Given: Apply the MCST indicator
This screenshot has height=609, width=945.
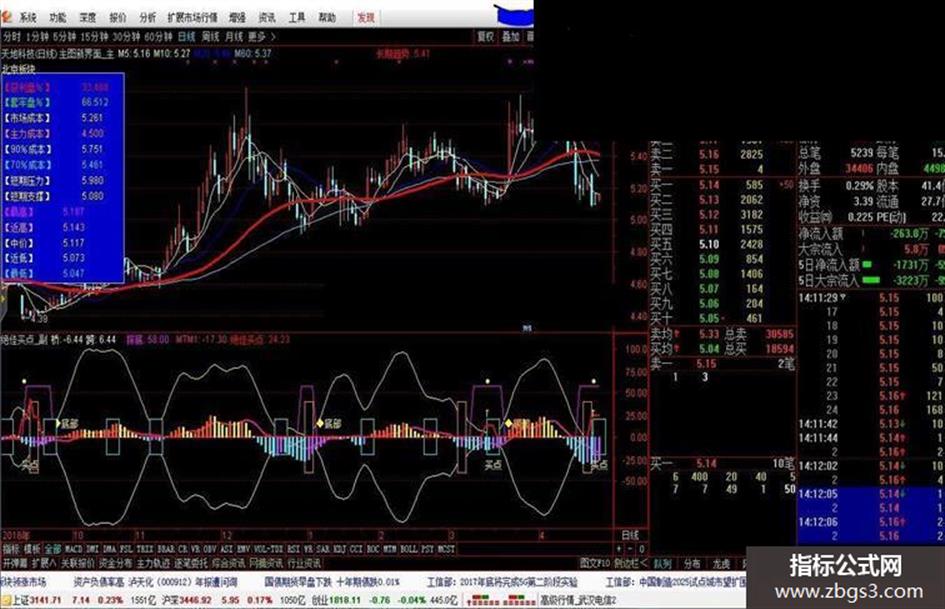Looking at the screenshot, I should 446,549.
